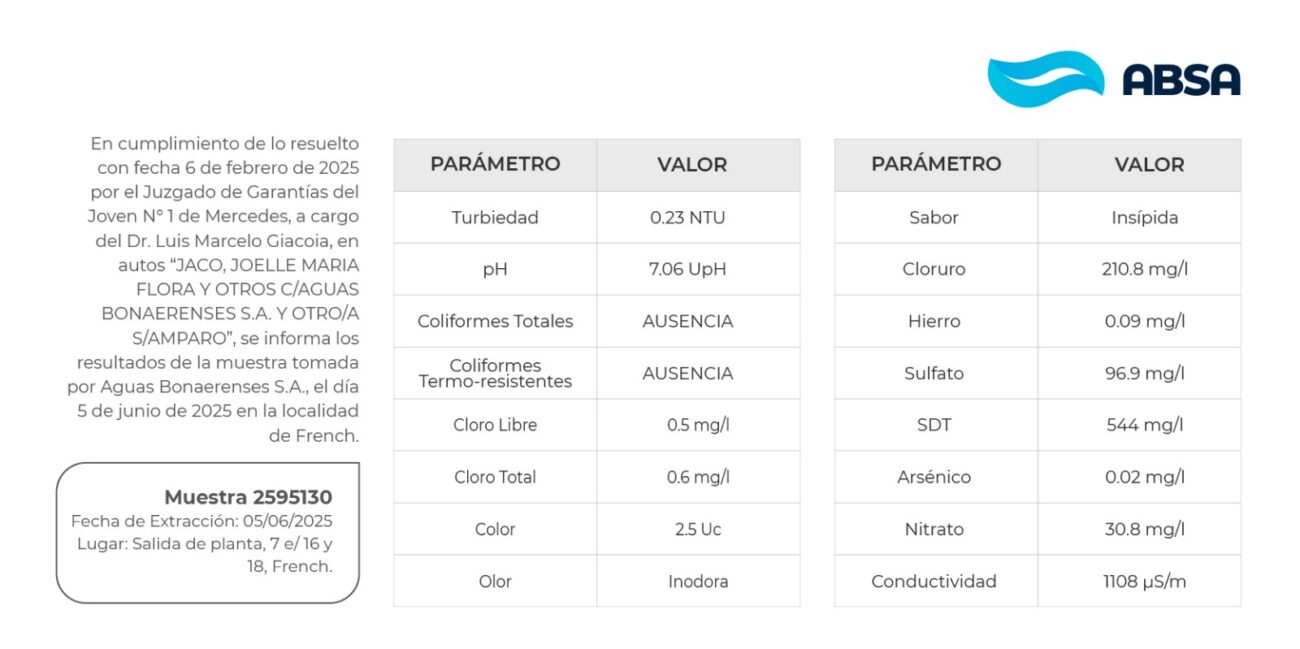Click the Cloro Total parameter cell
1300x649 pixels.
click(495, 477)
